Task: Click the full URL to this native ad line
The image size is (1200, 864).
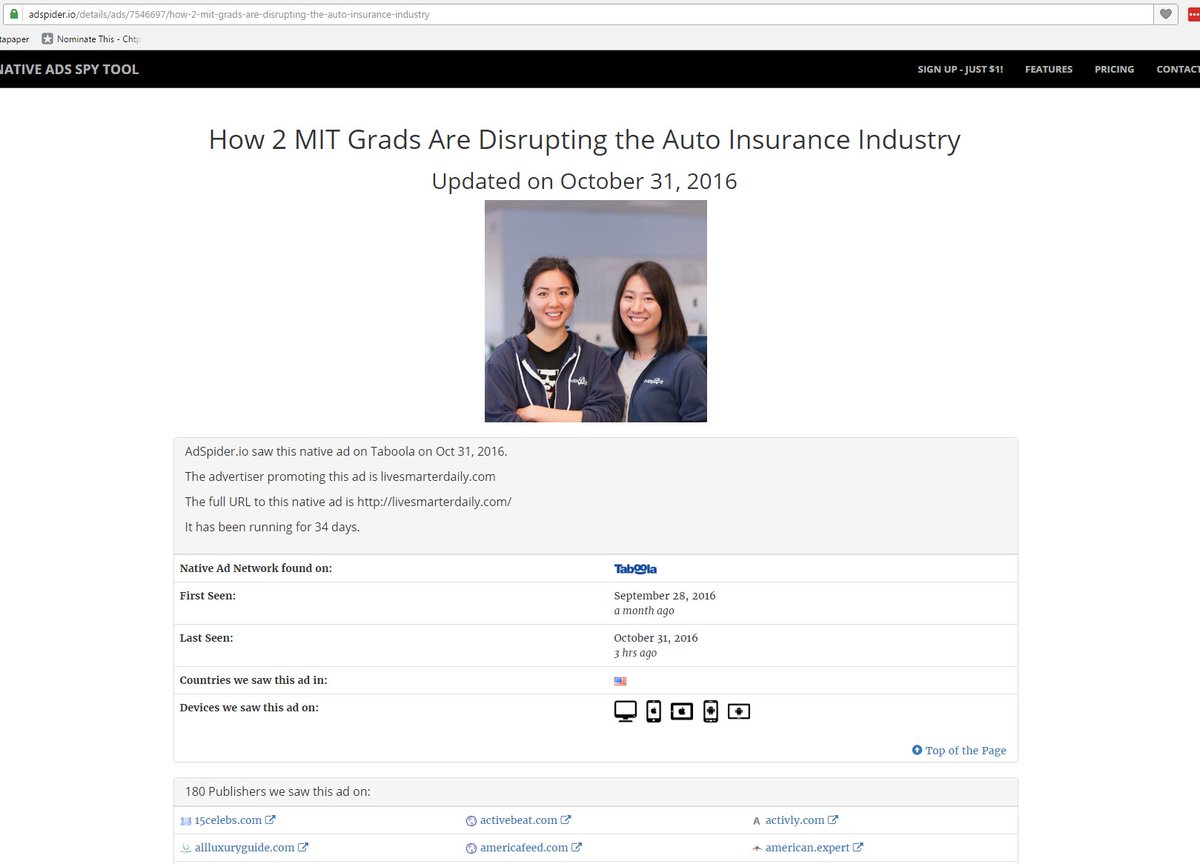Action: 348,501
